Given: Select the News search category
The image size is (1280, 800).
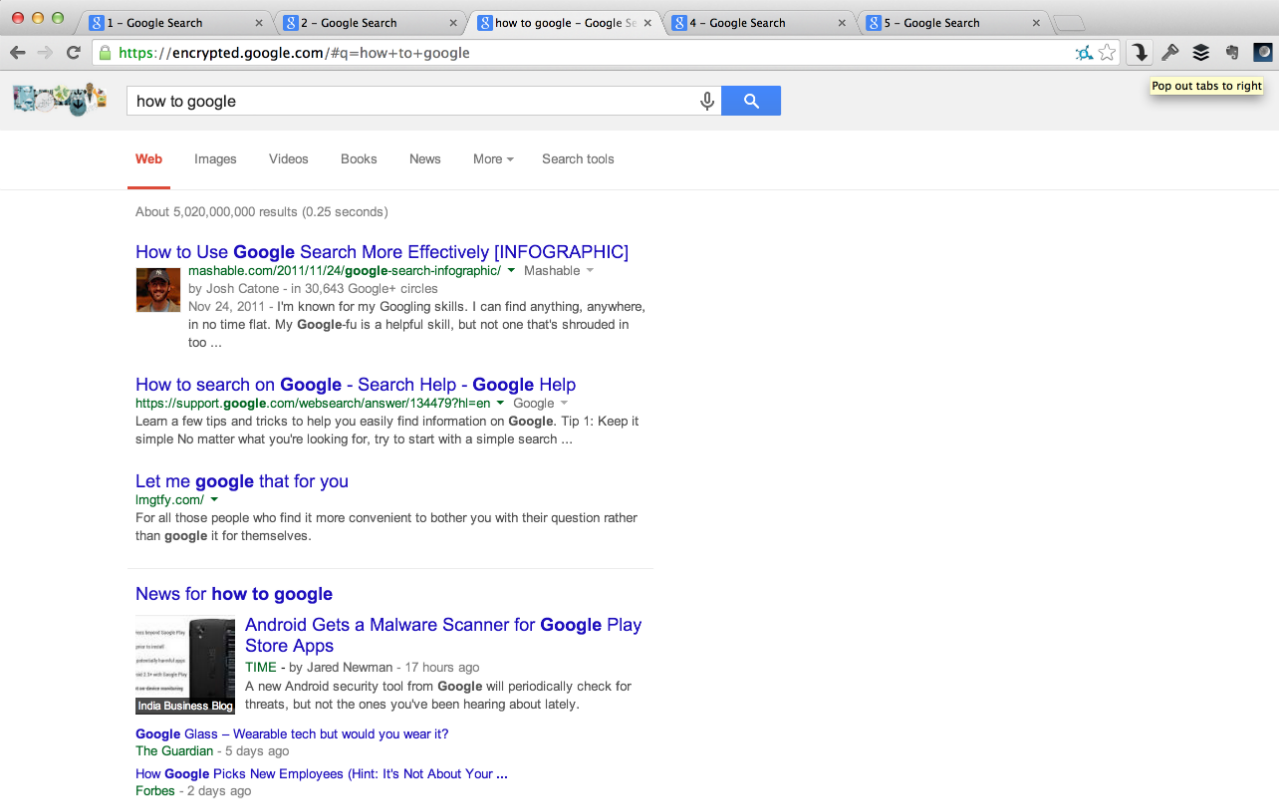Looking at the screenshot, I should (x=425, y=159).
